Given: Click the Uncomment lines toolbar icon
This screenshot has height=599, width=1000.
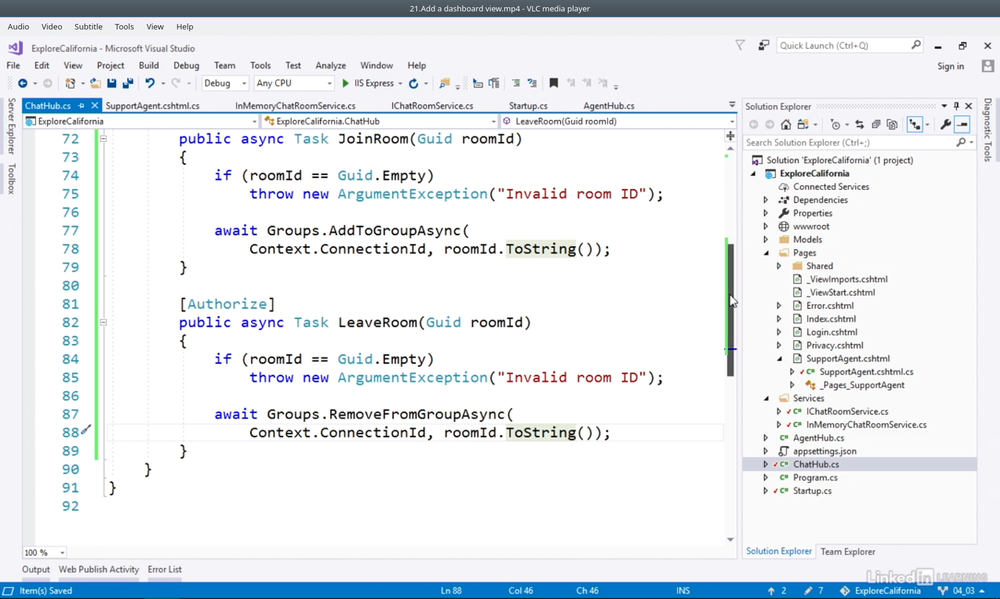Looking at the screenshot, I should click(532, 83).
